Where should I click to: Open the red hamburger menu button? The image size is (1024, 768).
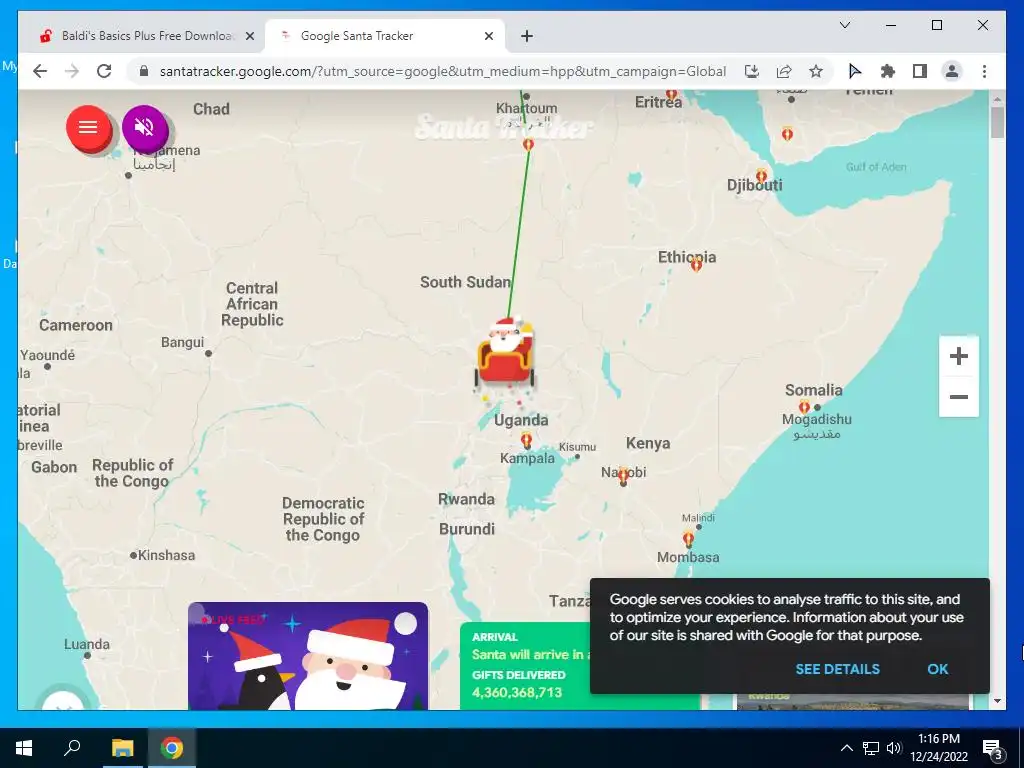[x=88, y=127]
